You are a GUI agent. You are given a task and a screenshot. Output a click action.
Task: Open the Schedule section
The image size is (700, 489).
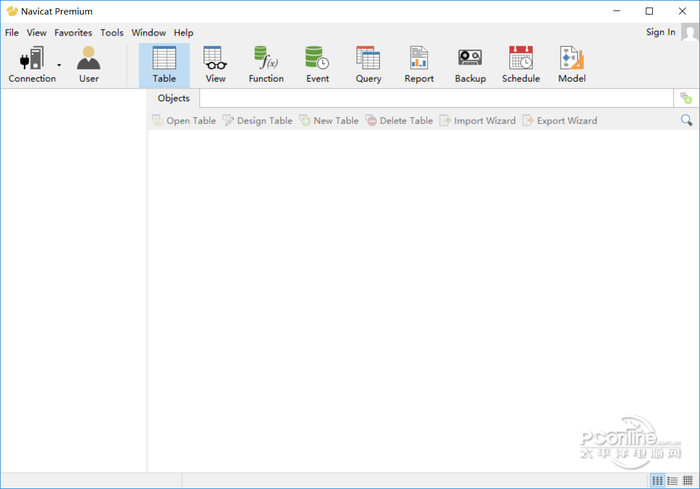[521, 65]
